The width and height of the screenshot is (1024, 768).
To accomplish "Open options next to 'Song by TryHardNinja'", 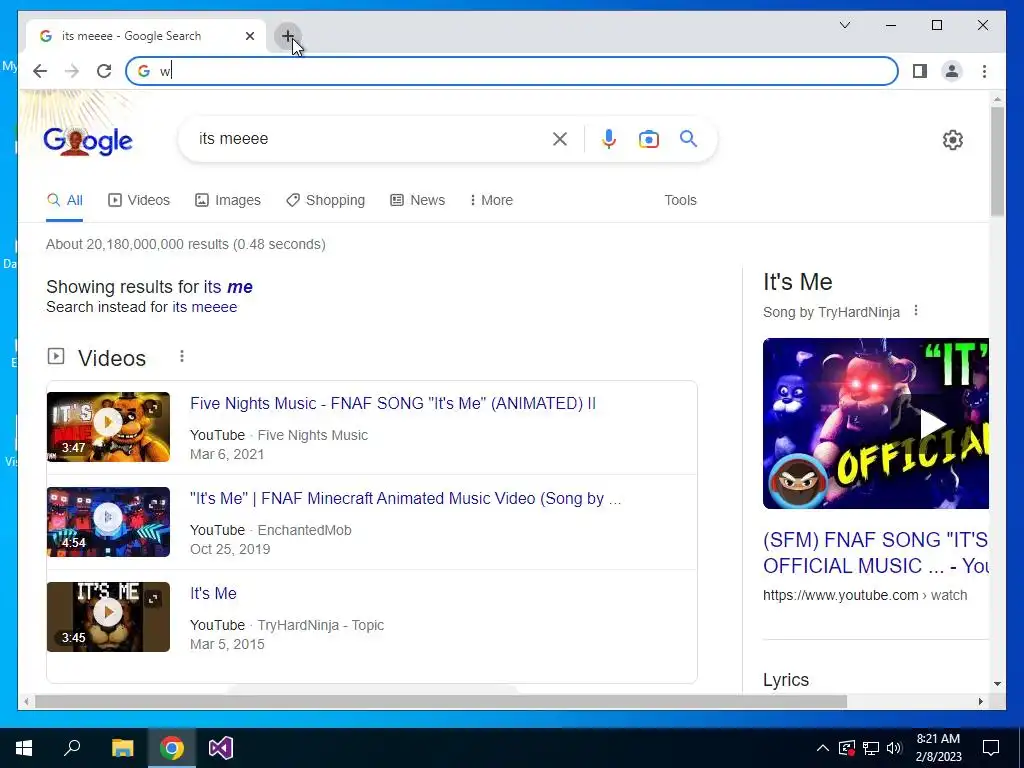I will (916, 311).
